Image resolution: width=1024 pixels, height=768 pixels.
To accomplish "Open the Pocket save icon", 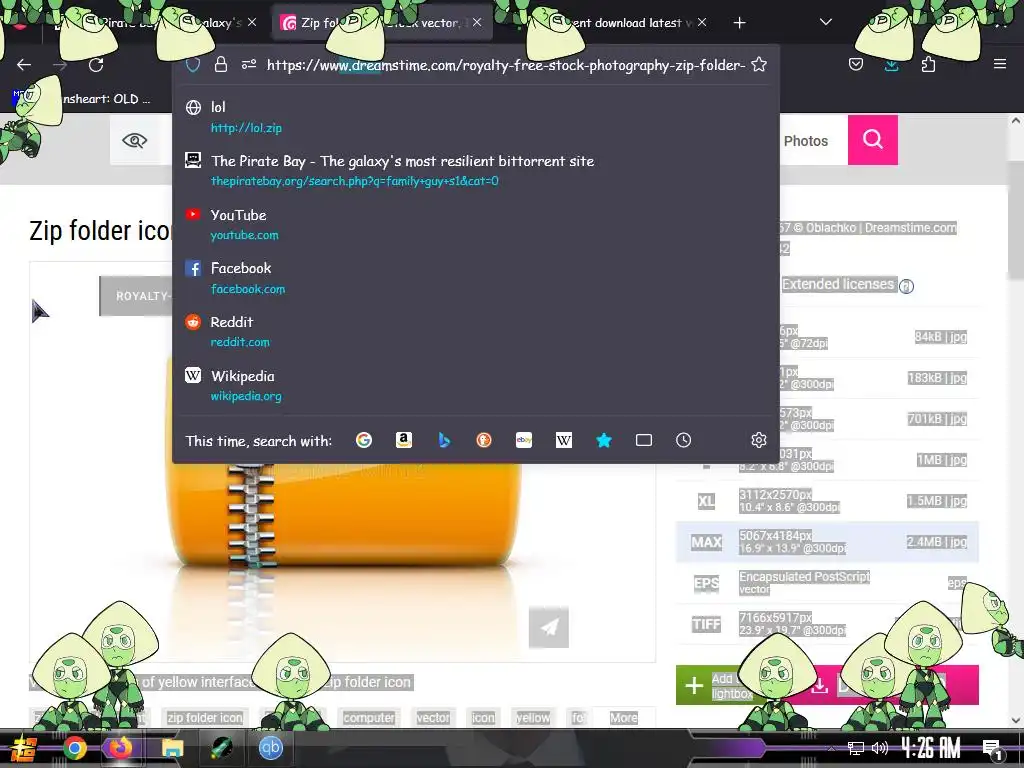I will tap(856, 65).
